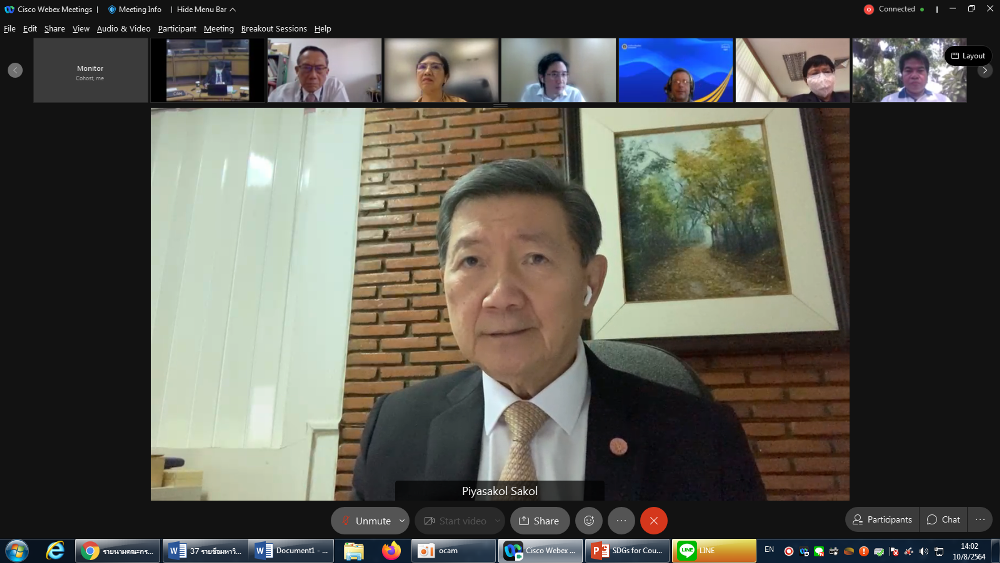
Task: Click the Layout button
Action: [968, 56]
